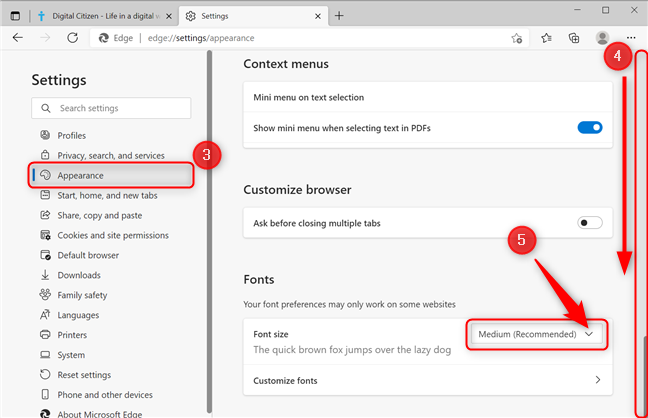Close the Digital Citizen tab
Viewport: 648px width, 418px height.
(x=169, y=16)
